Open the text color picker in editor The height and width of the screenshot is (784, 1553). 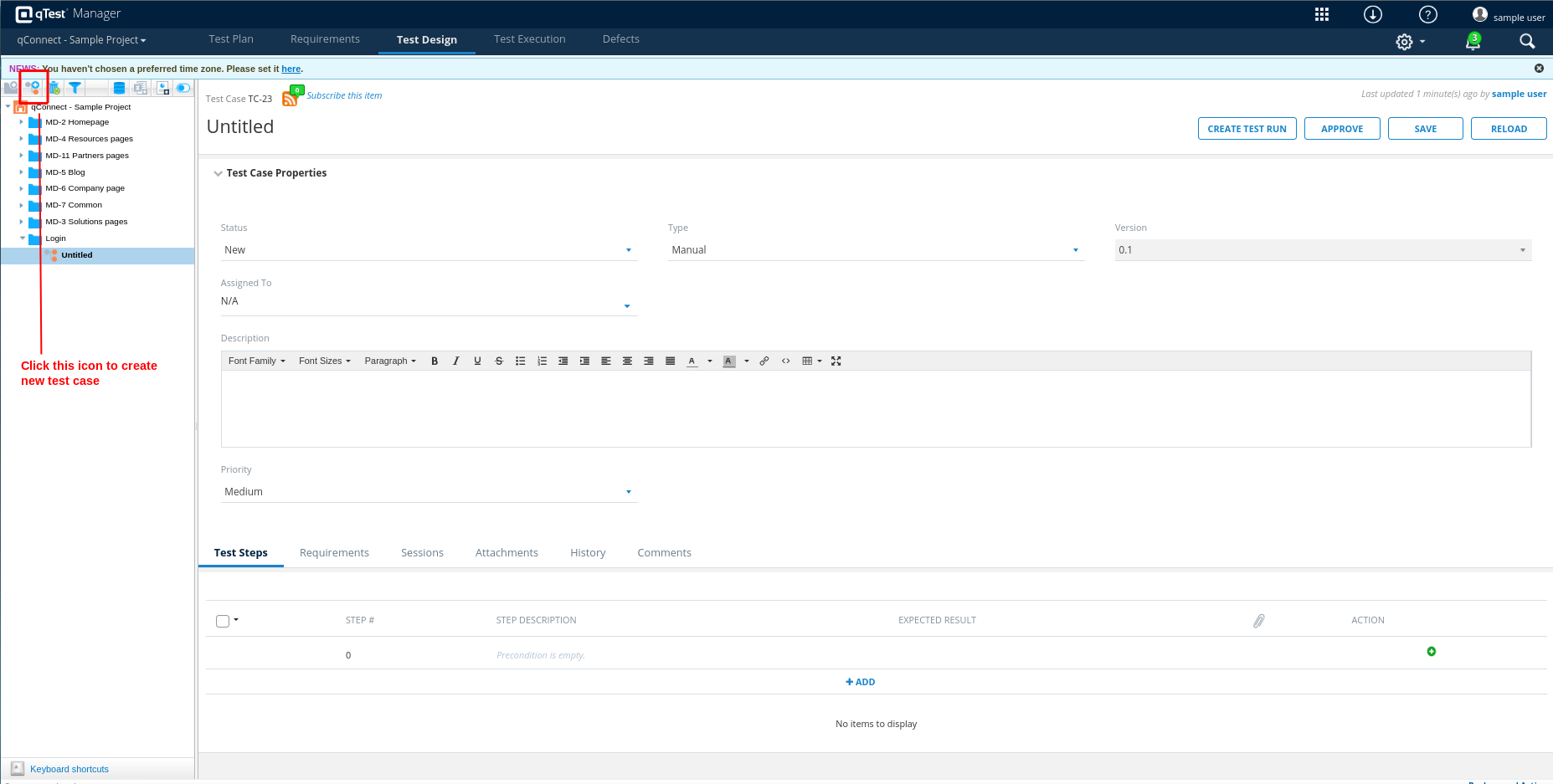709,361
